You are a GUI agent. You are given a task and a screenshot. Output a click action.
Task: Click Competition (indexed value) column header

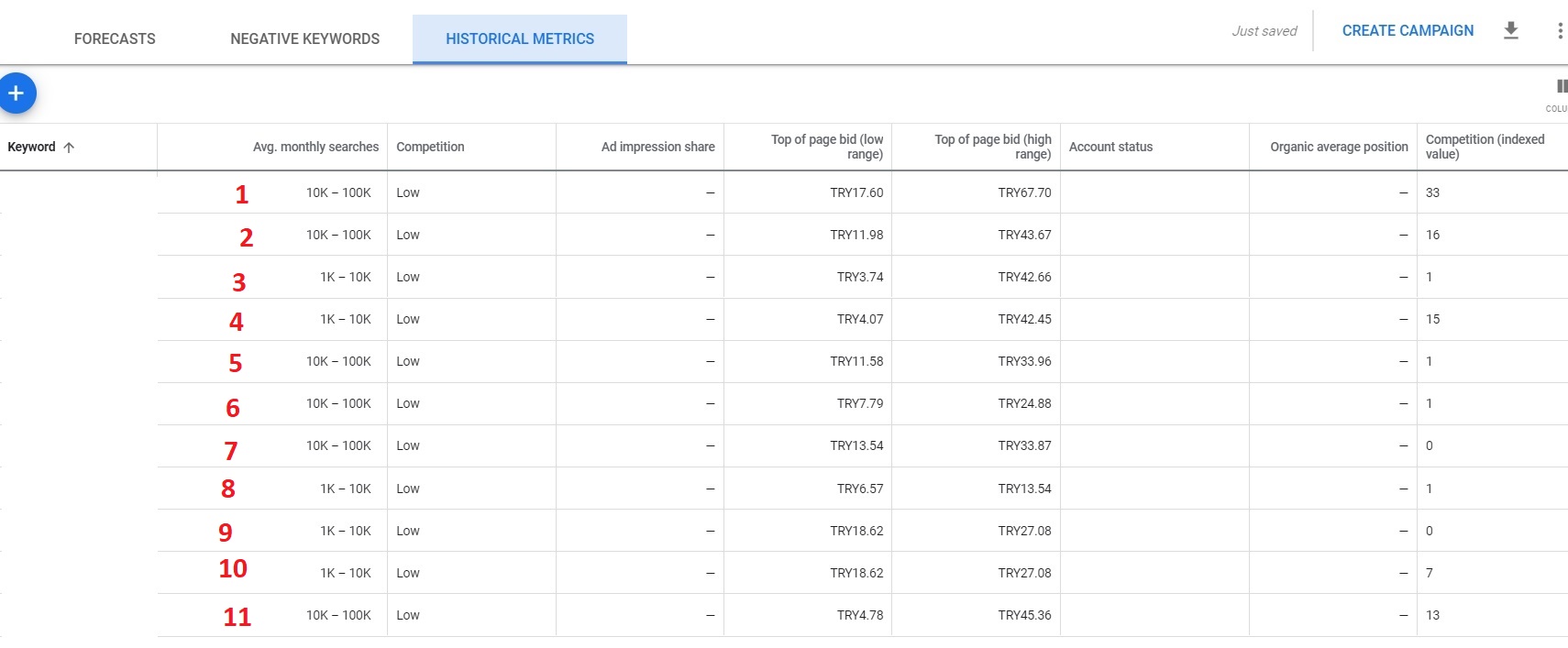(1485, 147)
